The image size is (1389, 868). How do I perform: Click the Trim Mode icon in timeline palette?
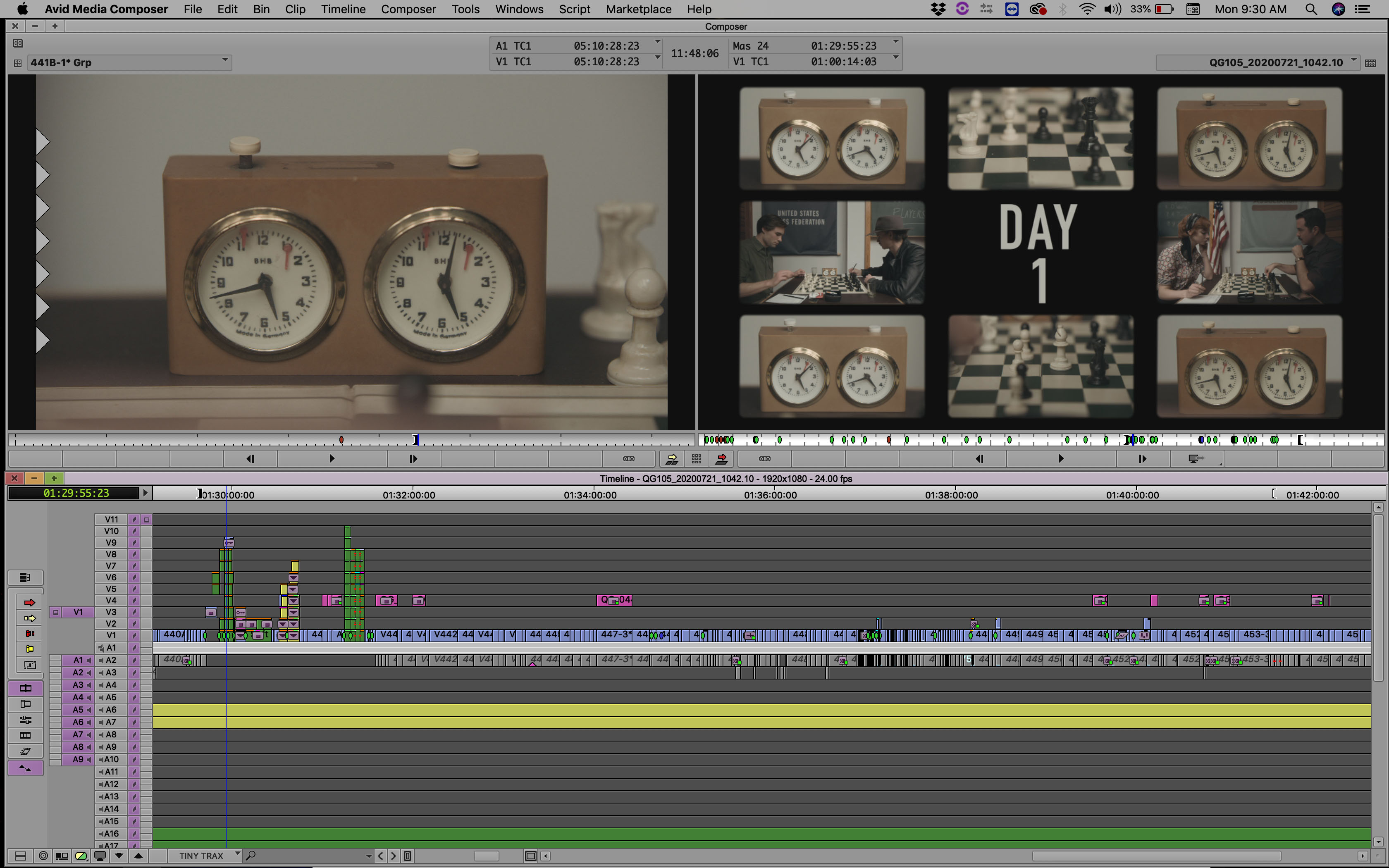coord(25,704)
